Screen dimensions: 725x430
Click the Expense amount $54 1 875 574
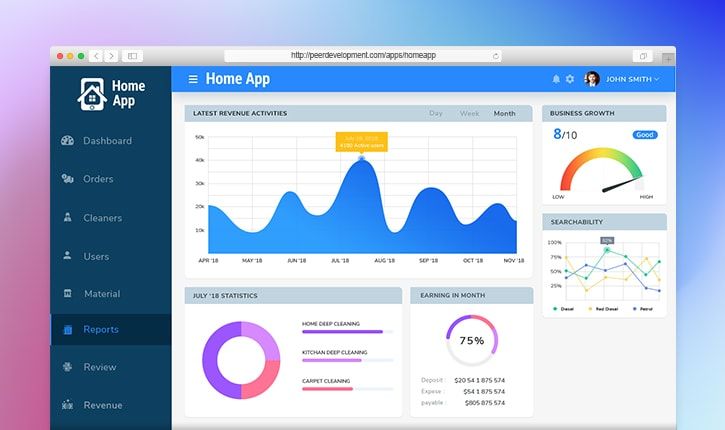point(484,392)
